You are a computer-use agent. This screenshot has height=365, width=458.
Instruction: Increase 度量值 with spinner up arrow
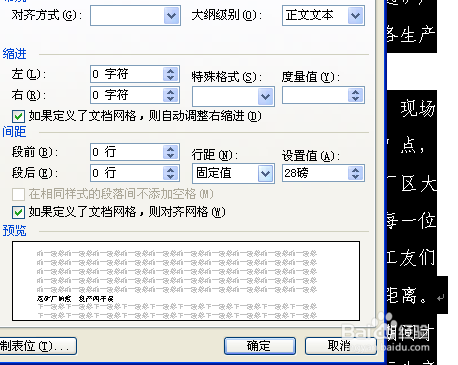pyautogui.click(x=356, y=92)
